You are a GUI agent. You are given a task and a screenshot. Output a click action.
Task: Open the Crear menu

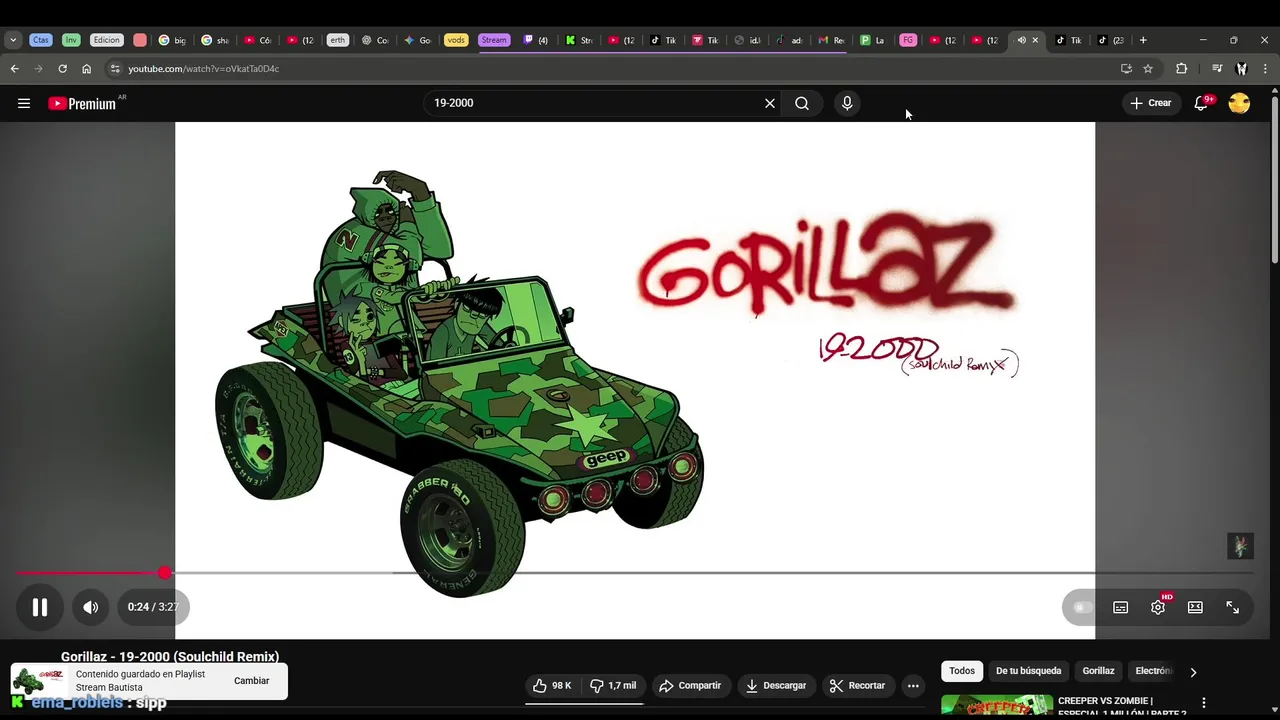click(1150, 103)
